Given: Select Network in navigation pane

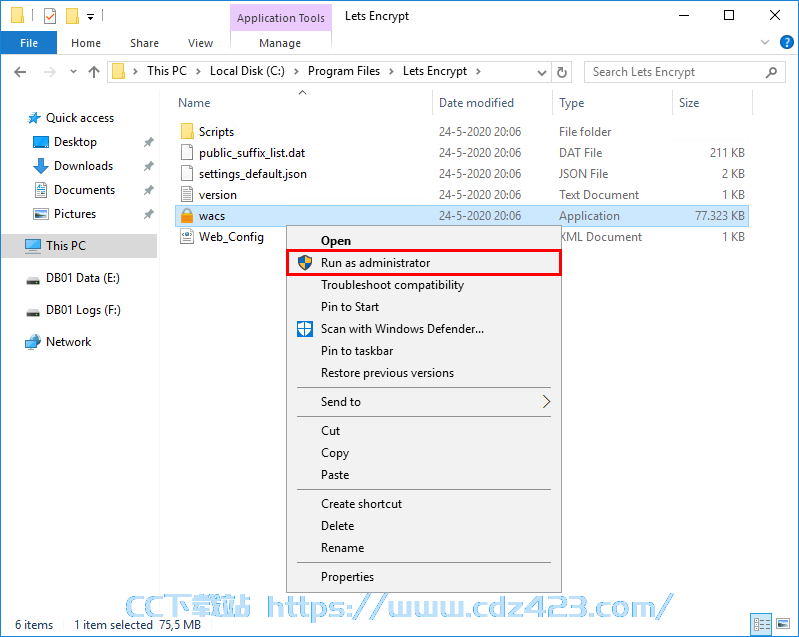Looking at the screenshot, I should point(68,342).
